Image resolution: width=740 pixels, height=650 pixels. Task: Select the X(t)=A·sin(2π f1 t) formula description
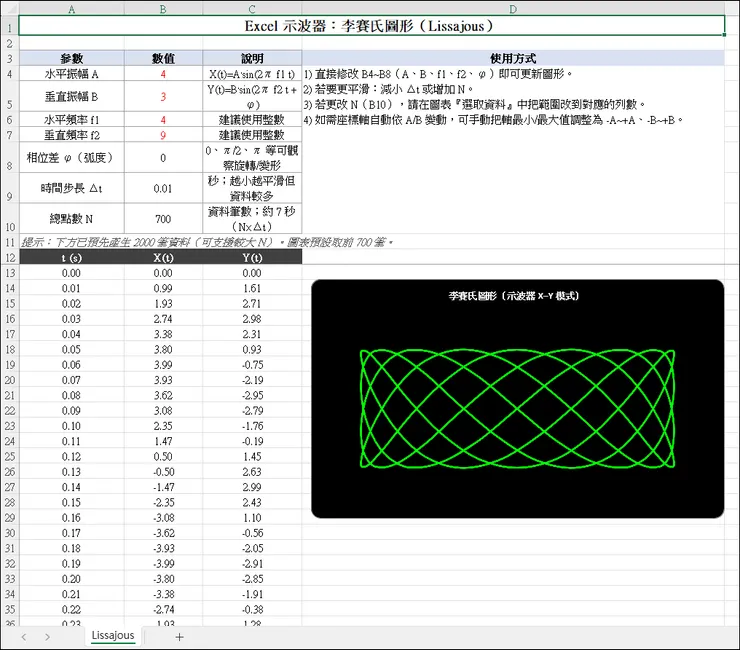pos(252,74)
